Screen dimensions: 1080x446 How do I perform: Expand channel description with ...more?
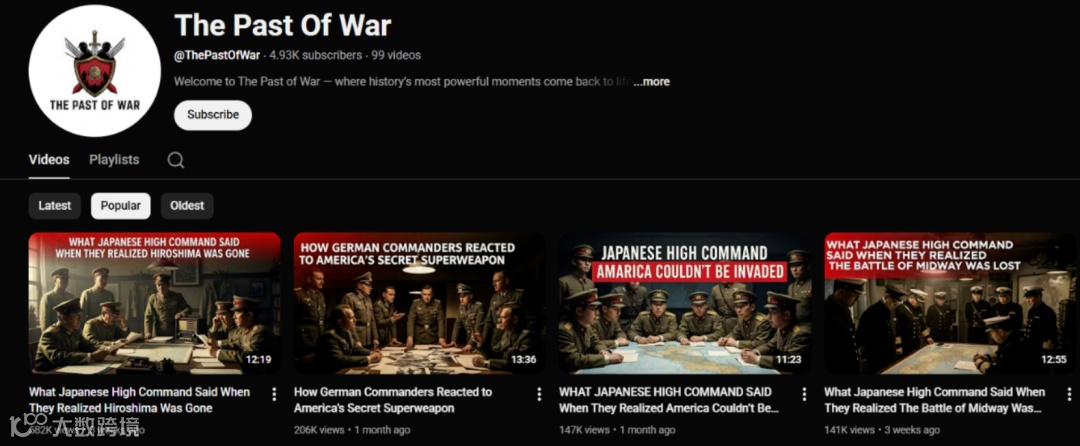[x=652, y=81]
